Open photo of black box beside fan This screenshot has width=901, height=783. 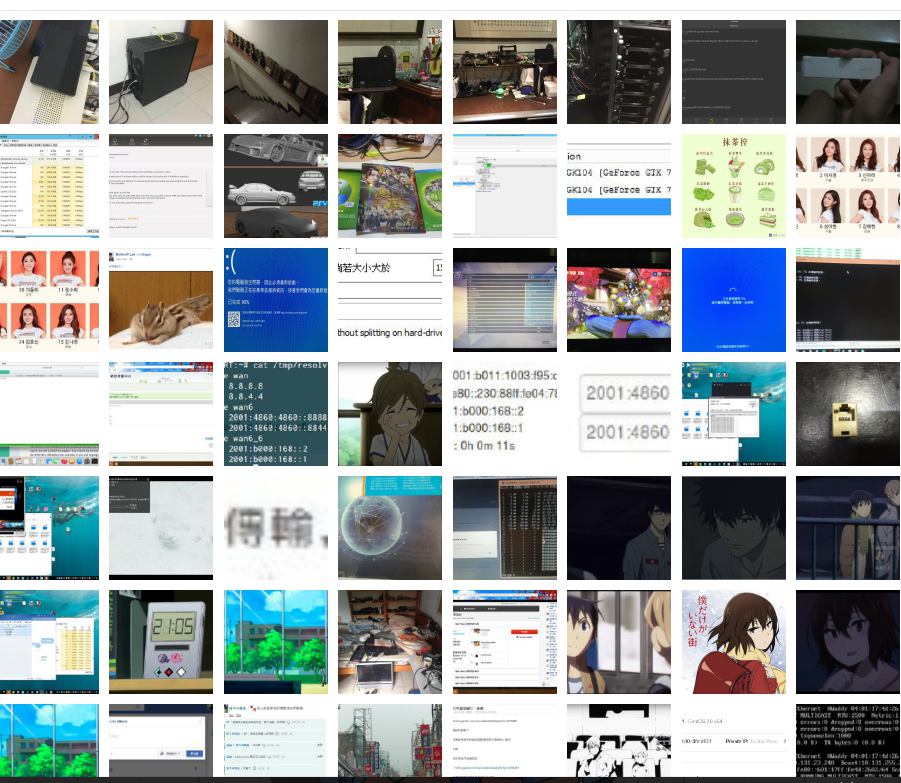pyautogui.click(x=49, y=72)
